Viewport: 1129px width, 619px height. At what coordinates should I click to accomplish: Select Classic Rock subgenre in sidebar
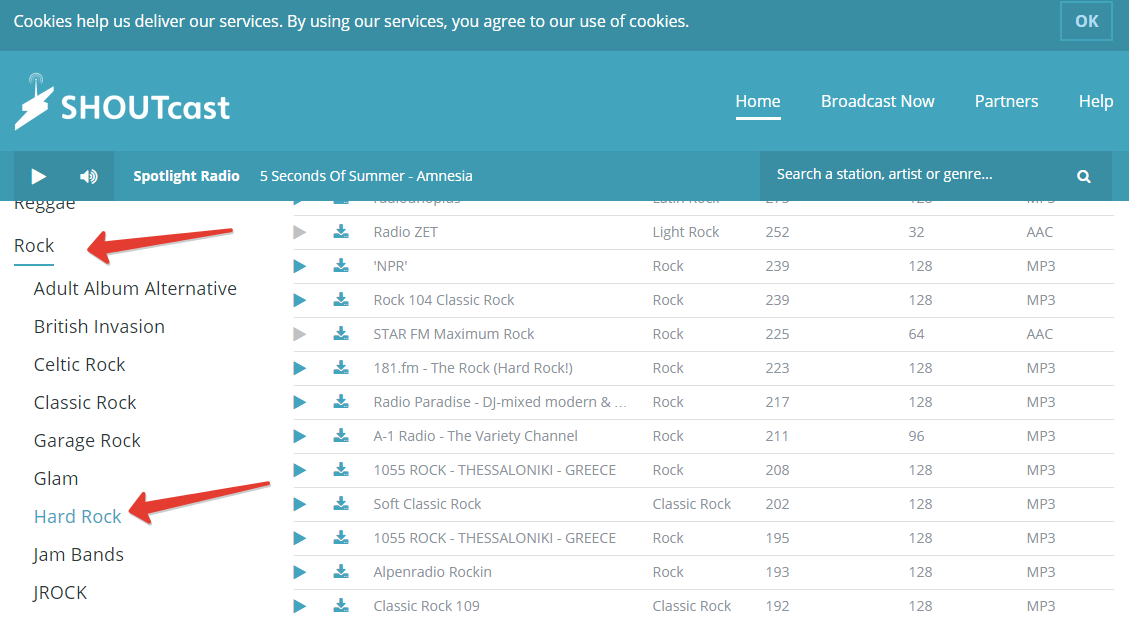(85, 403)
